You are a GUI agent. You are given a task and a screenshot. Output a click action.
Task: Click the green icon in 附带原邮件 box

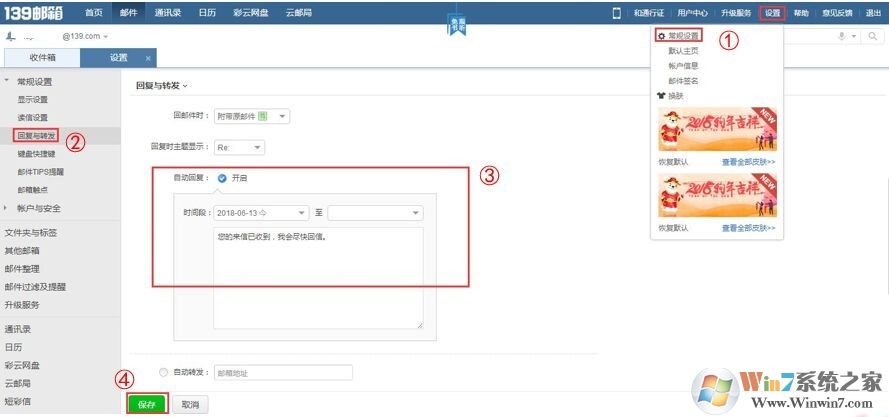point(262,116)
